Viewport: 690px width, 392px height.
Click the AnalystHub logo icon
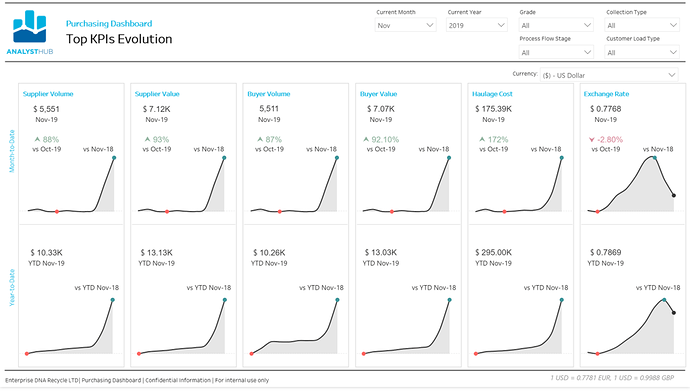29,27
